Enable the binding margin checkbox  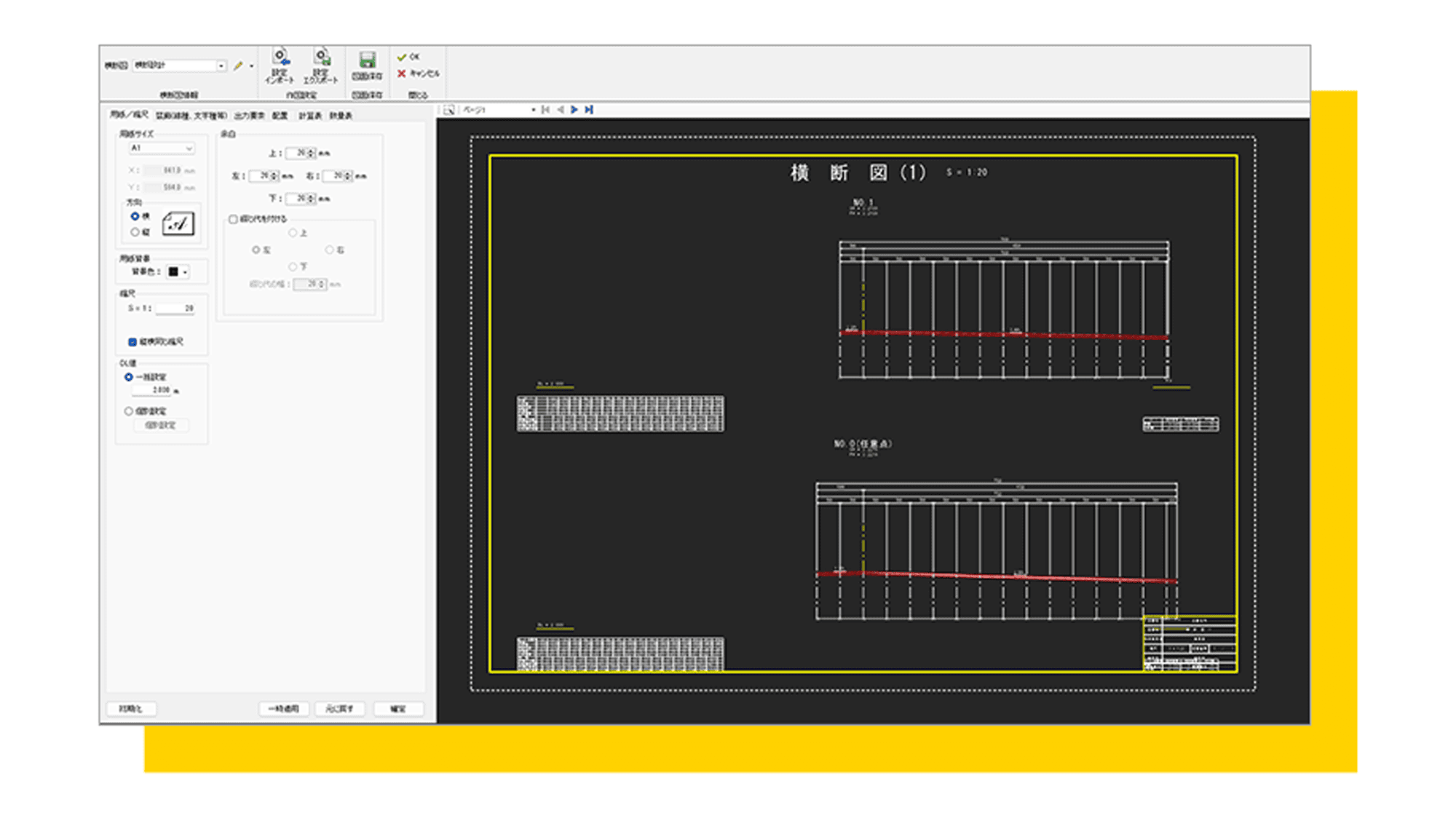point(233,219)
